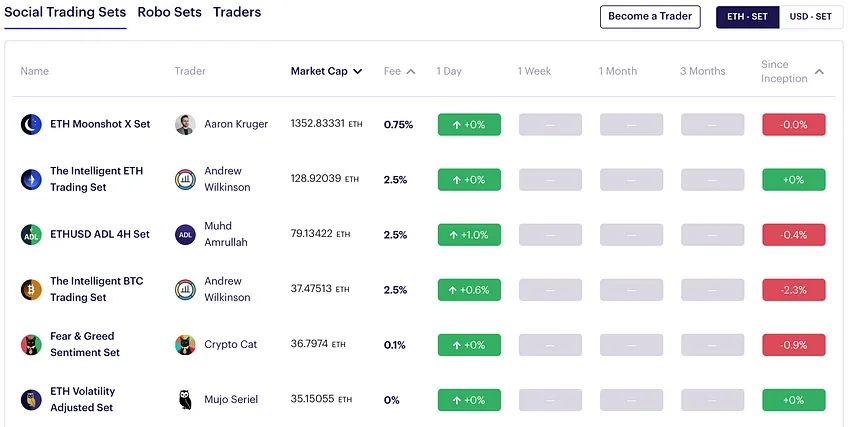Open the Traders tab

pos(237,12)
